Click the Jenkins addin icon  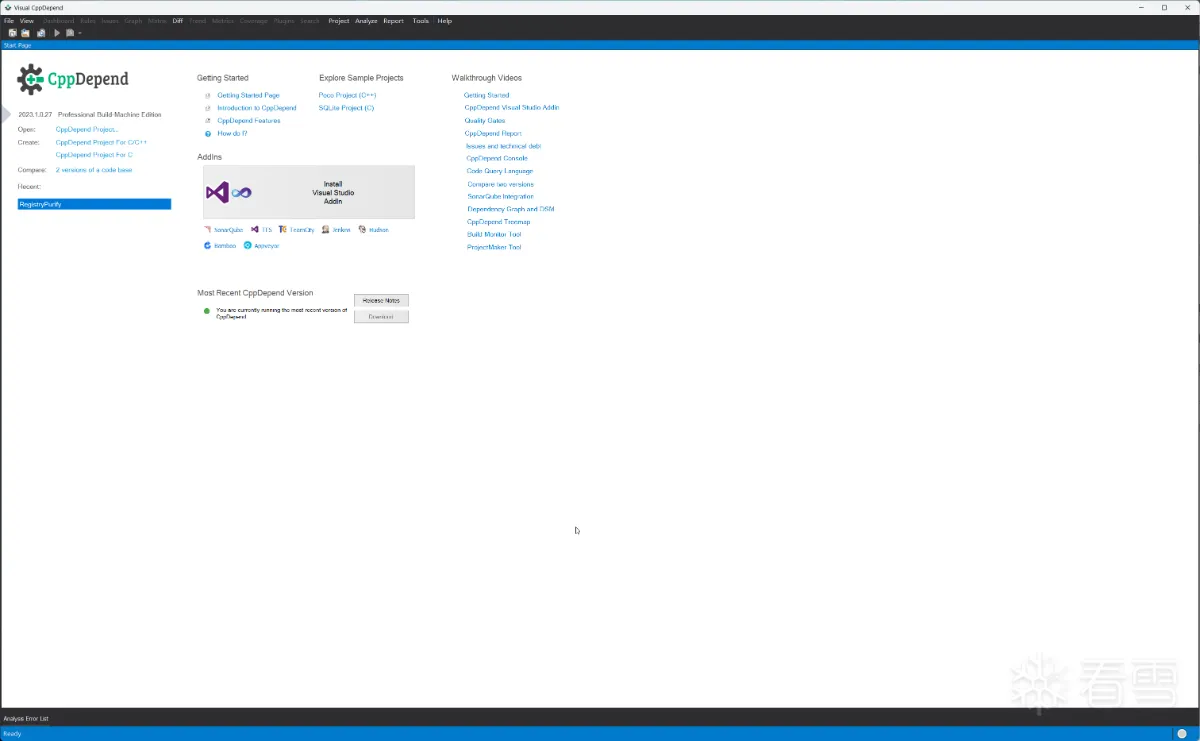pos(326,230)
